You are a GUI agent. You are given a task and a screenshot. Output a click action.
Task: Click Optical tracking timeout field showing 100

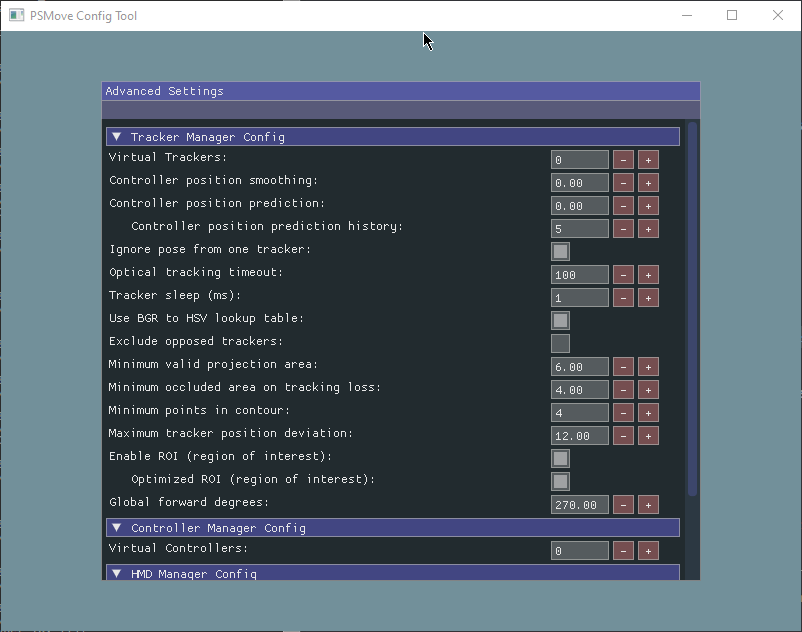pyautogui.click(x=580, y=275)
